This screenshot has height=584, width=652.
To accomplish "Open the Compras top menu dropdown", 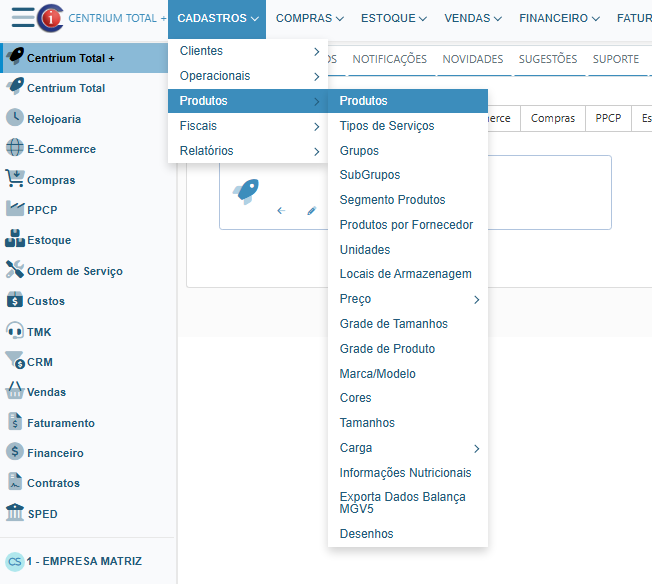I will point(309,18).
